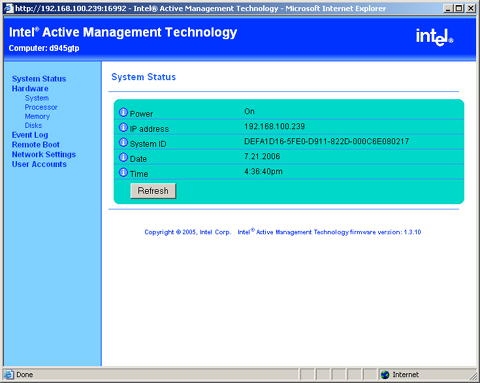This screenshot has width=480, height=383.
Task: Click the info icon beside IP address
Action: (123, 127)
